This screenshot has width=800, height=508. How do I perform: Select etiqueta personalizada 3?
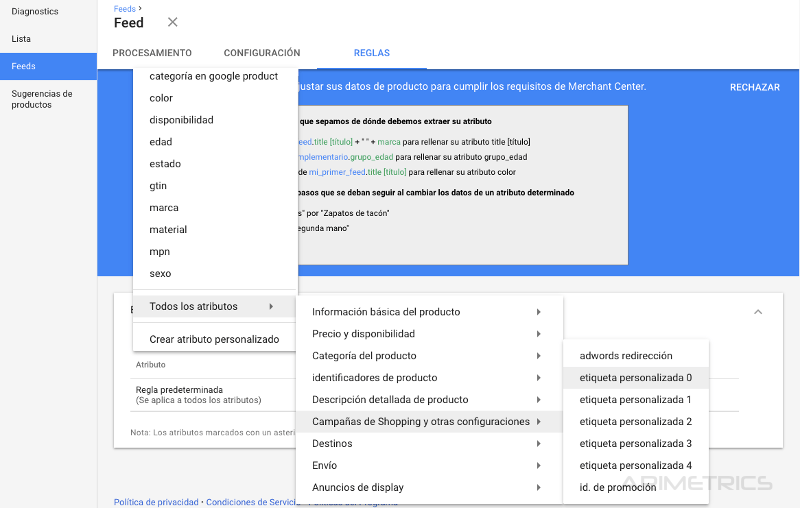636,443
